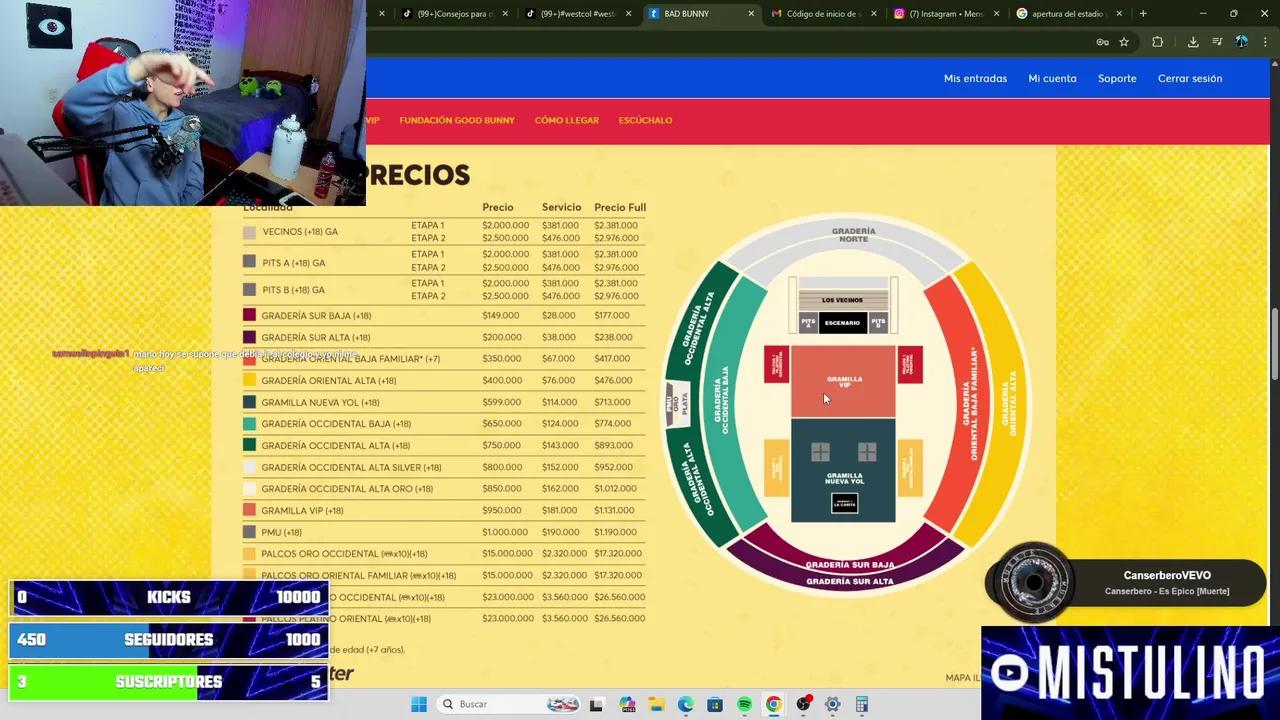
Task: Open a new browser tab
Action: [1143, 14]
